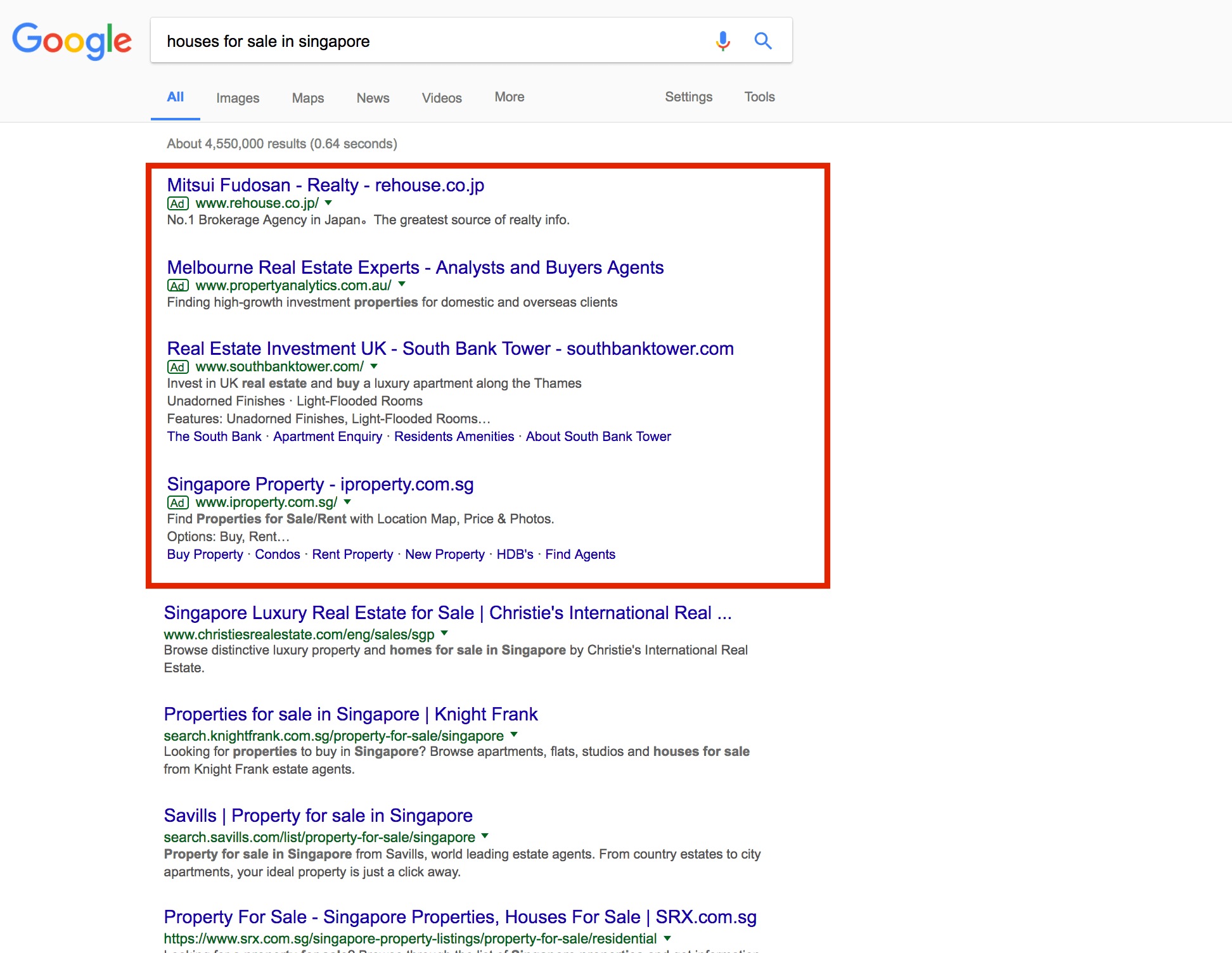Open Find Agents sitelink
1232x953 pixels.
point(580,554)
